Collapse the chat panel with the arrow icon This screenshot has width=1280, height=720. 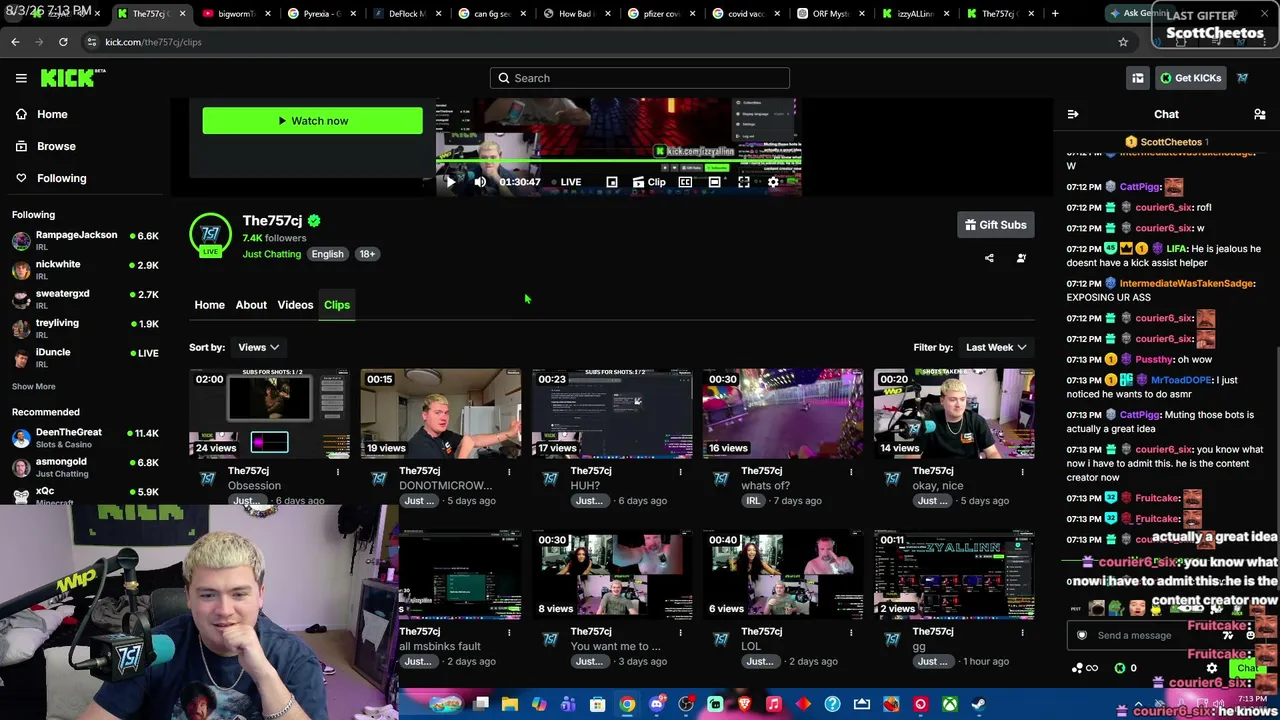click(x=1073, y=114)
